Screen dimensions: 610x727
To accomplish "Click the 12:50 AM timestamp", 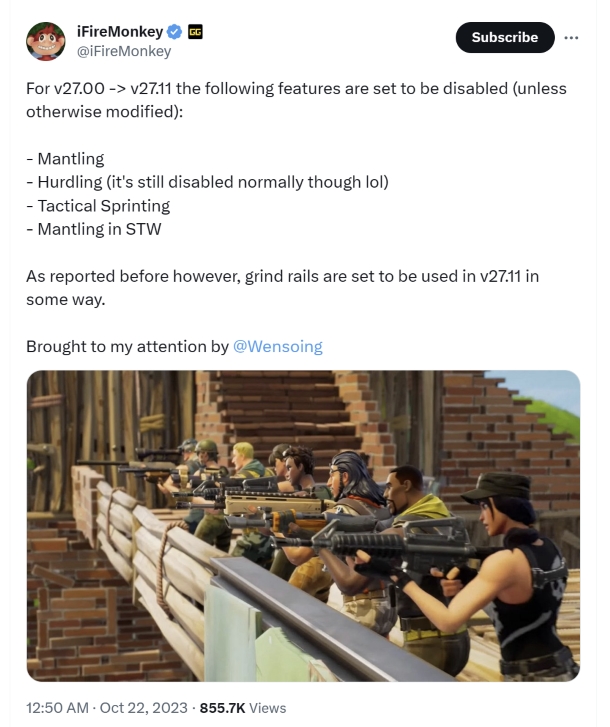I will coord(57,708).
